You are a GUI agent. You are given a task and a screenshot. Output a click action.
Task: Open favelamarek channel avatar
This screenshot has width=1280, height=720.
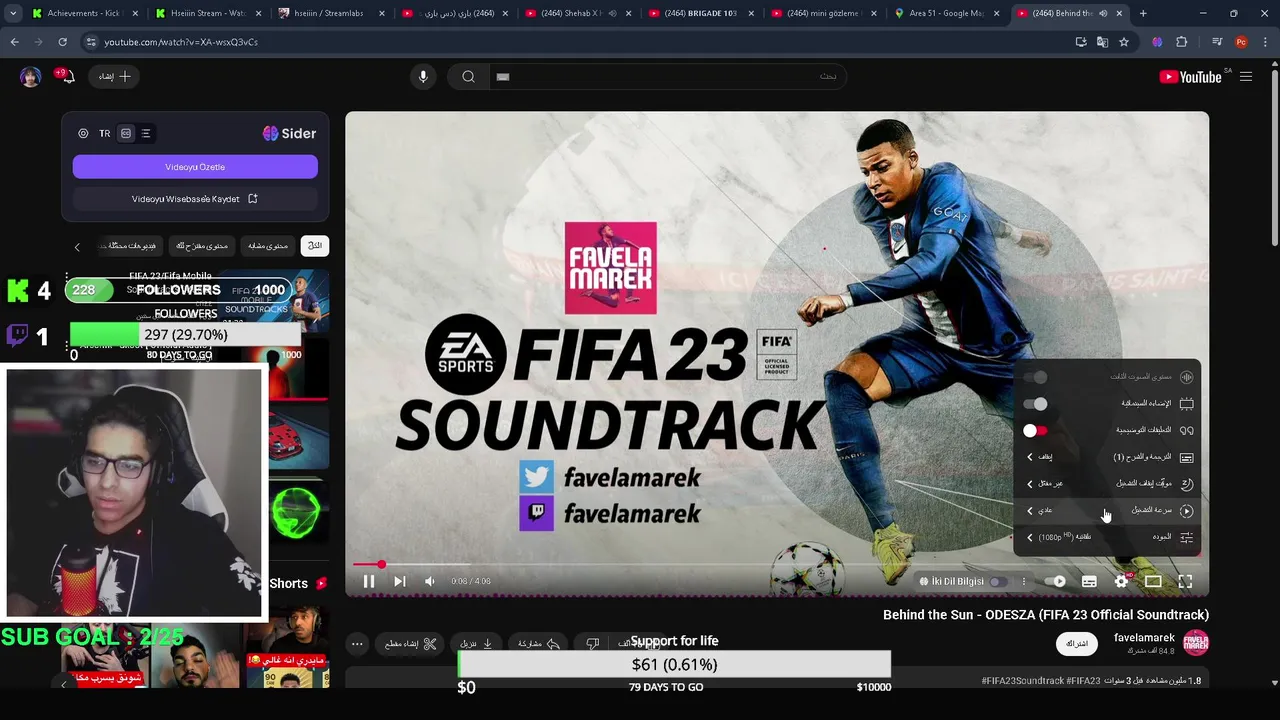1196,643
